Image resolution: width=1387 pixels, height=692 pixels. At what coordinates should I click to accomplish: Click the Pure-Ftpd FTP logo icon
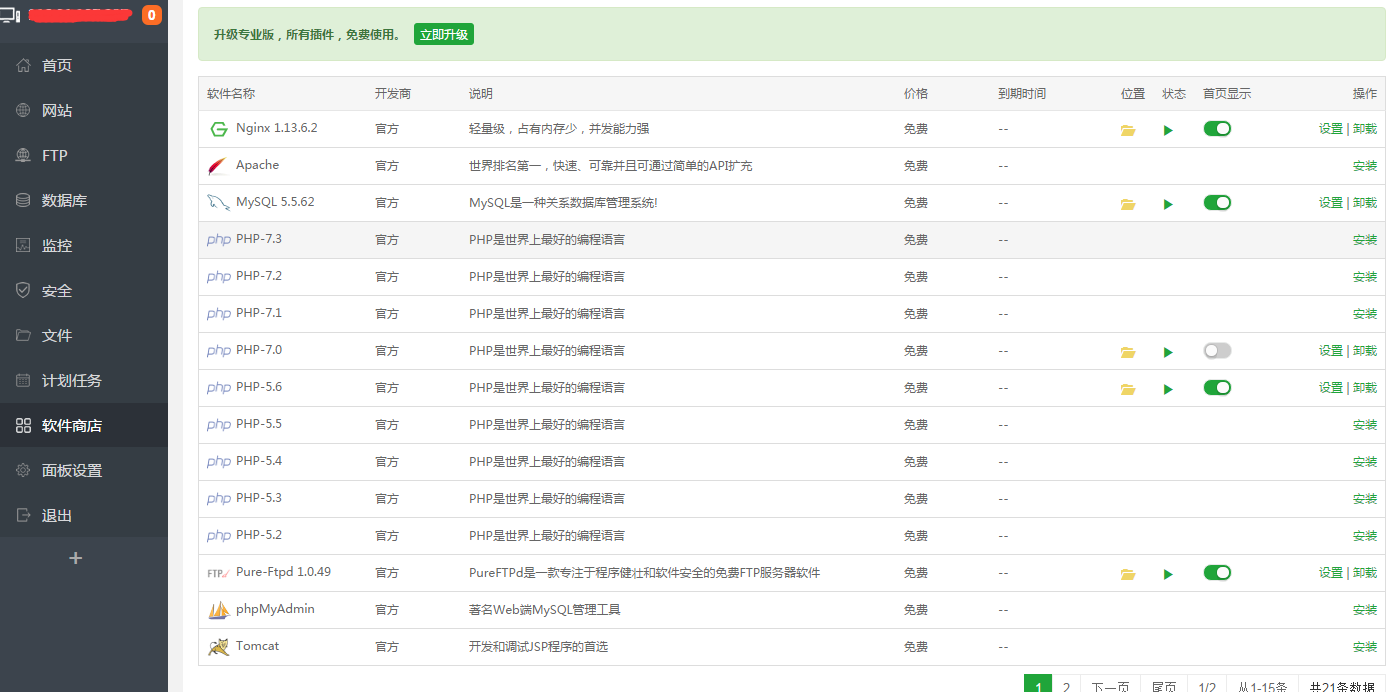coord(218,573)
